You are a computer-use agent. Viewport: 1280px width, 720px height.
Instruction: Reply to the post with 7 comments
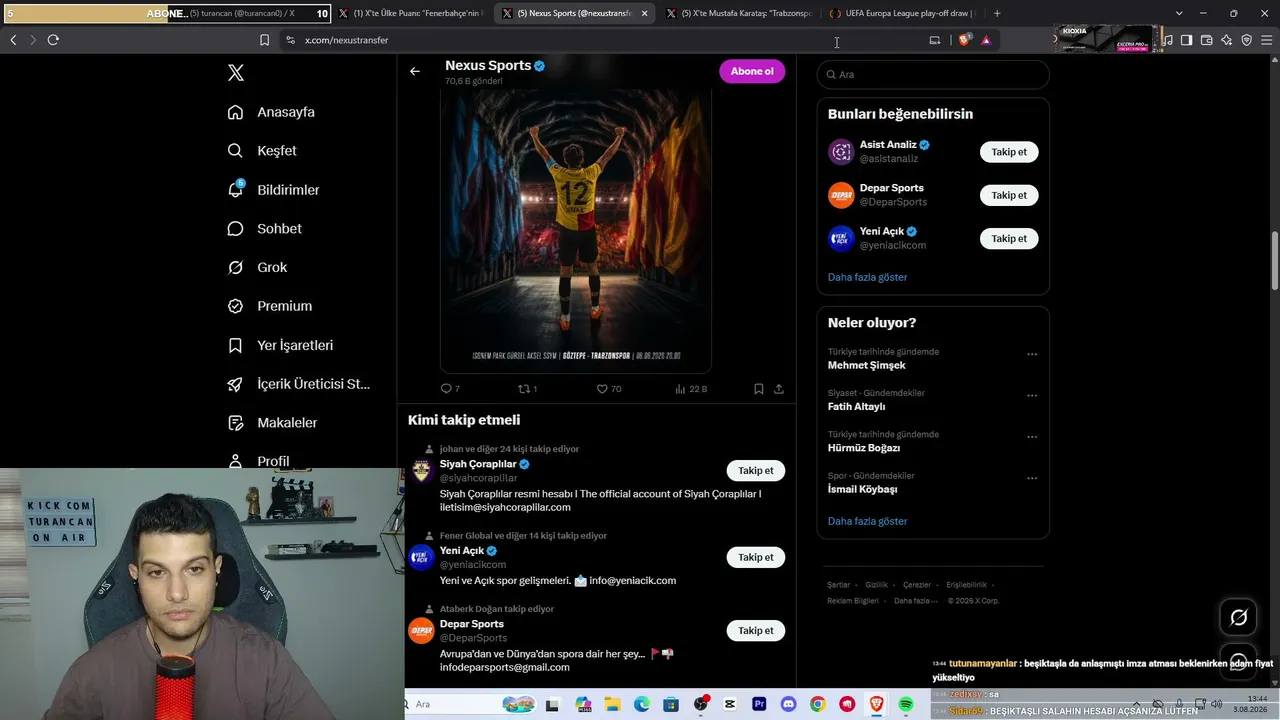tap(450, 389)
